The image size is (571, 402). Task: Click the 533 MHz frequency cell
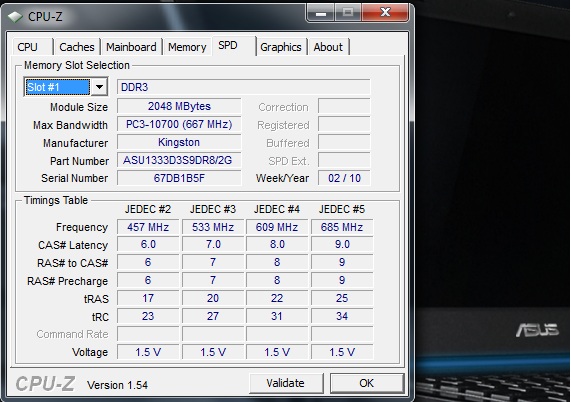(213, 227)
